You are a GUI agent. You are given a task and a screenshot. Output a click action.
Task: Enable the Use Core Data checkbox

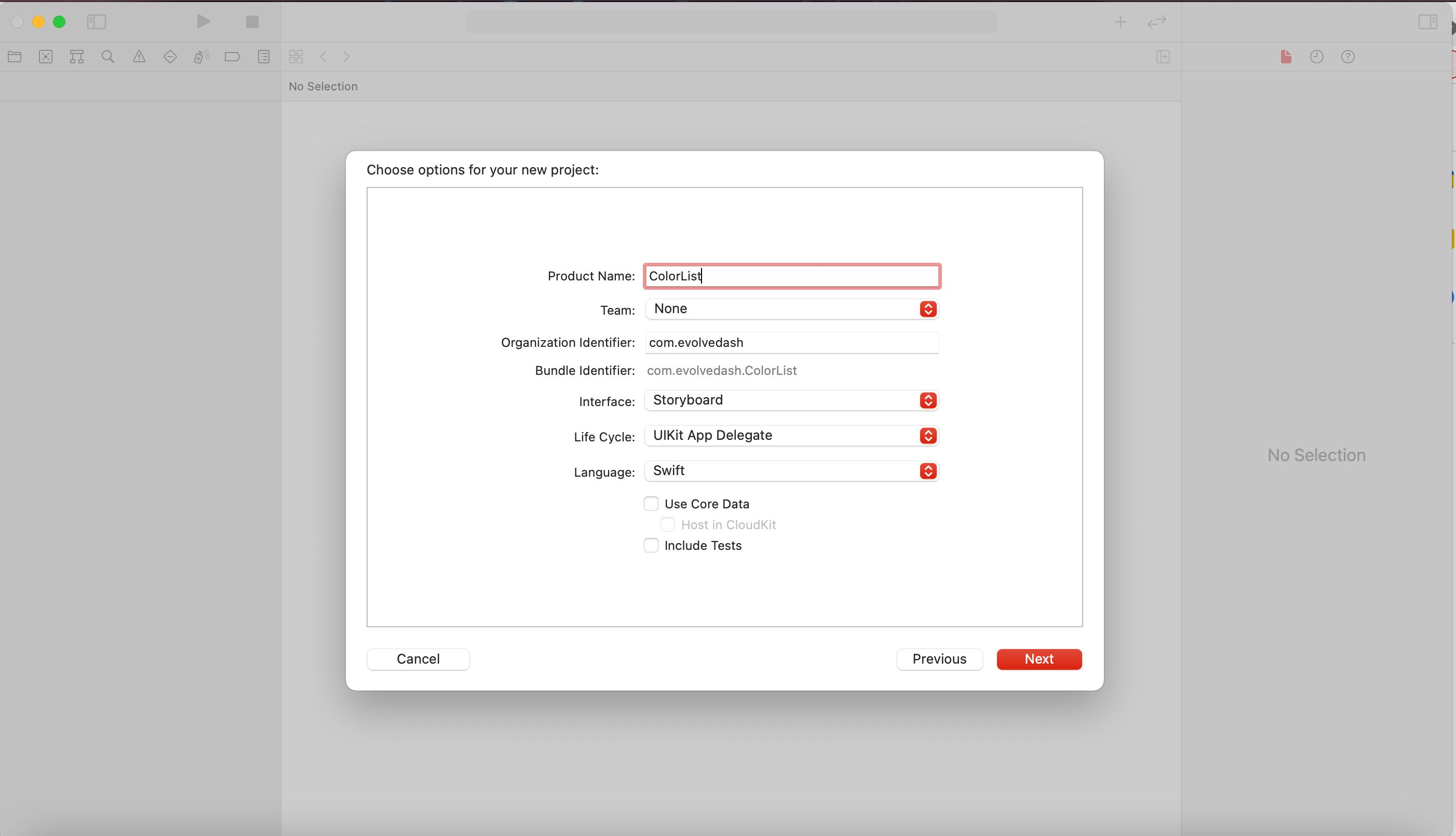[651, 504]
